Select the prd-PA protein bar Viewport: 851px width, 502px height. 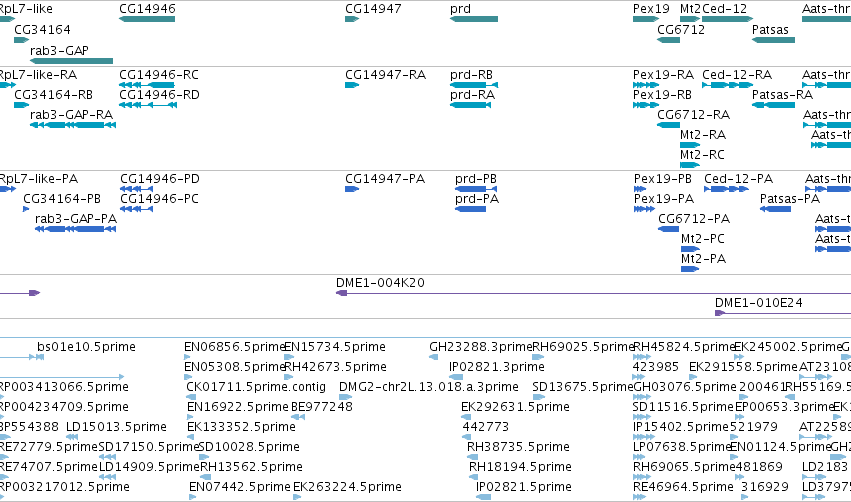(470, 209)
